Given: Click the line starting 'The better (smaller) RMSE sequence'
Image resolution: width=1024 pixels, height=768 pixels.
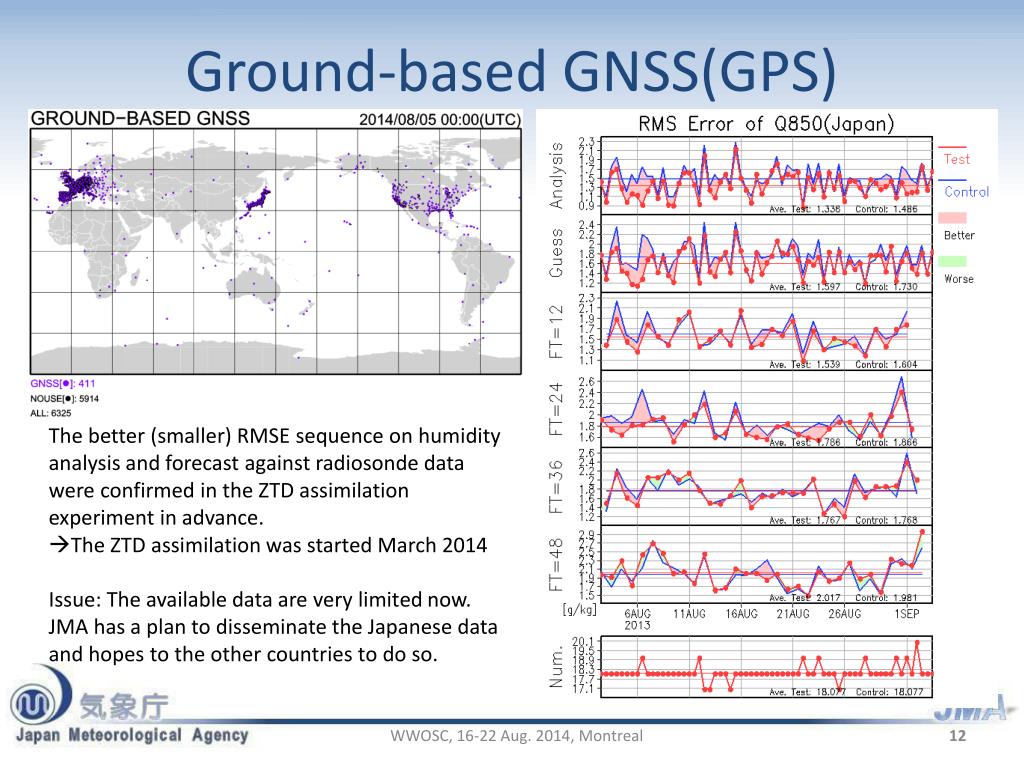Looking at the screenshot, I should pyautogui.click(x=274, y=436).
